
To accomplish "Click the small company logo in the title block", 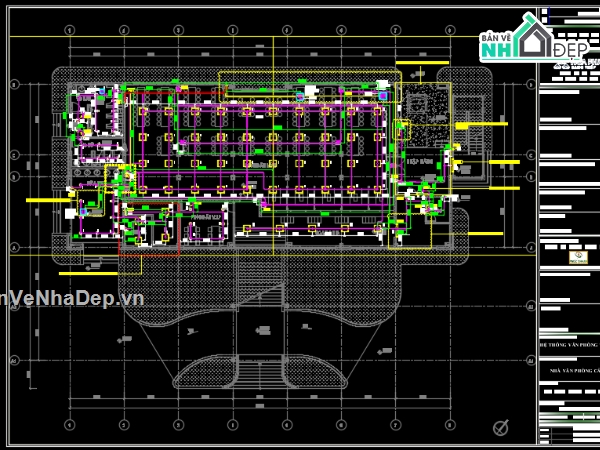I will [x=578, y=257].
